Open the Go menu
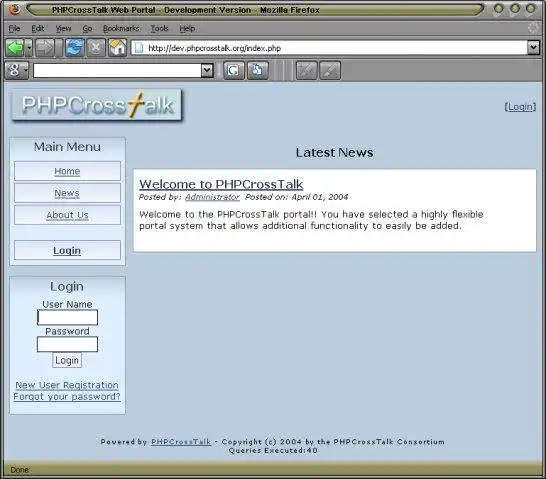Image resolution: width=546 pixels, height=479 pixels. pyautogui.click(x=87, y=28)
